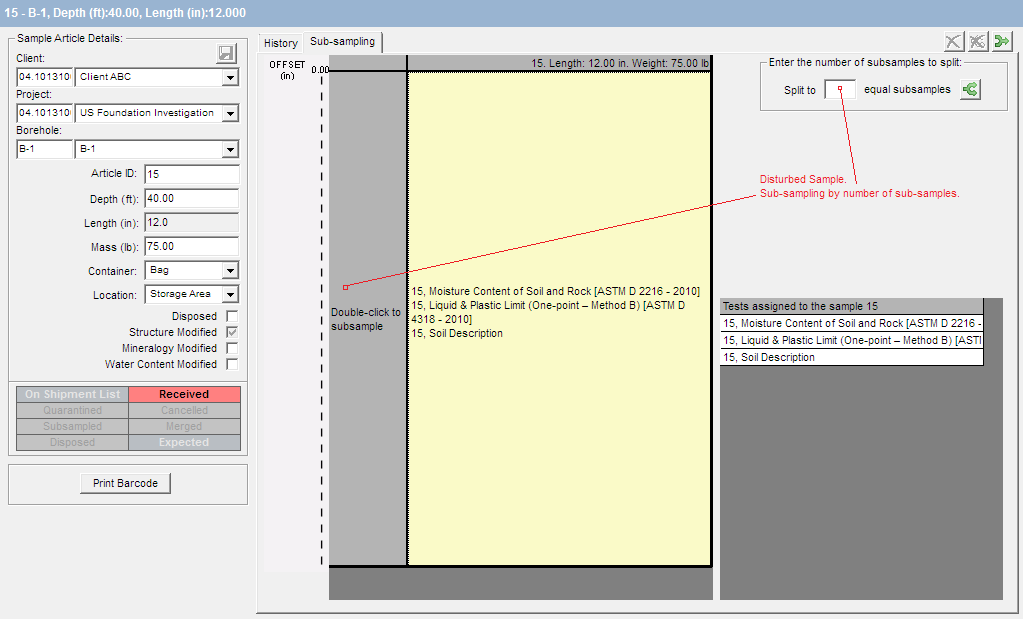Viewport: 1023px width, 619px height.
Task: Click the Split to number input field
Action: [840, 90]
